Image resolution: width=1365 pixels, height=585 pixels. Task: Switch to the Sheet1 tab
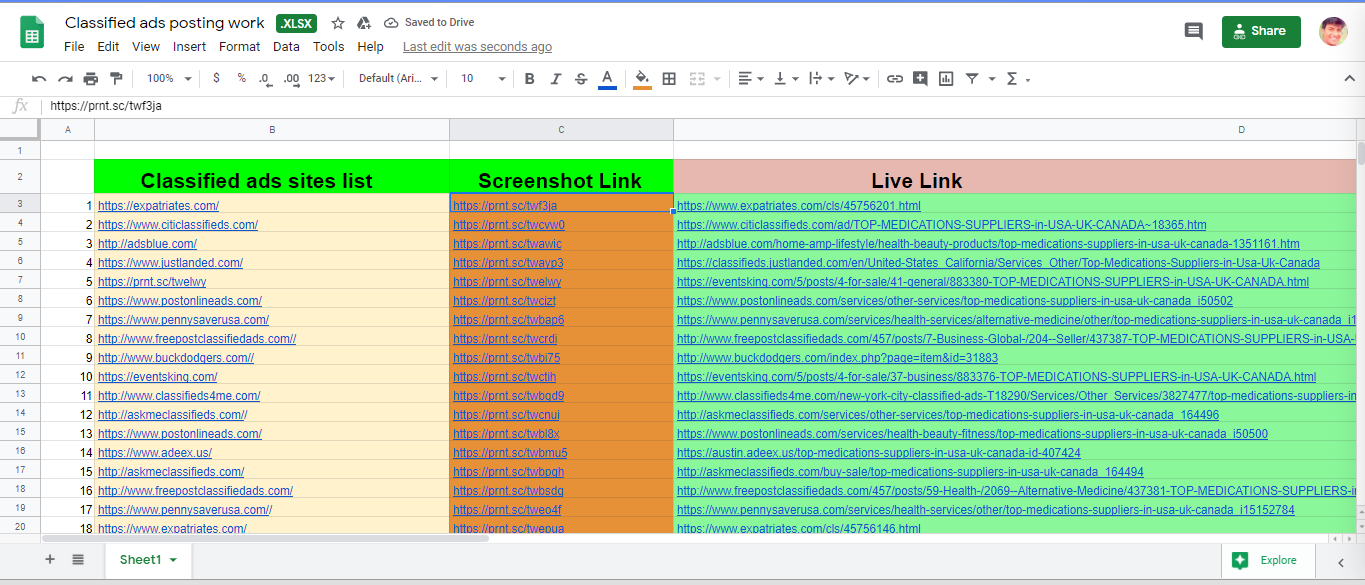pos(140,560)
